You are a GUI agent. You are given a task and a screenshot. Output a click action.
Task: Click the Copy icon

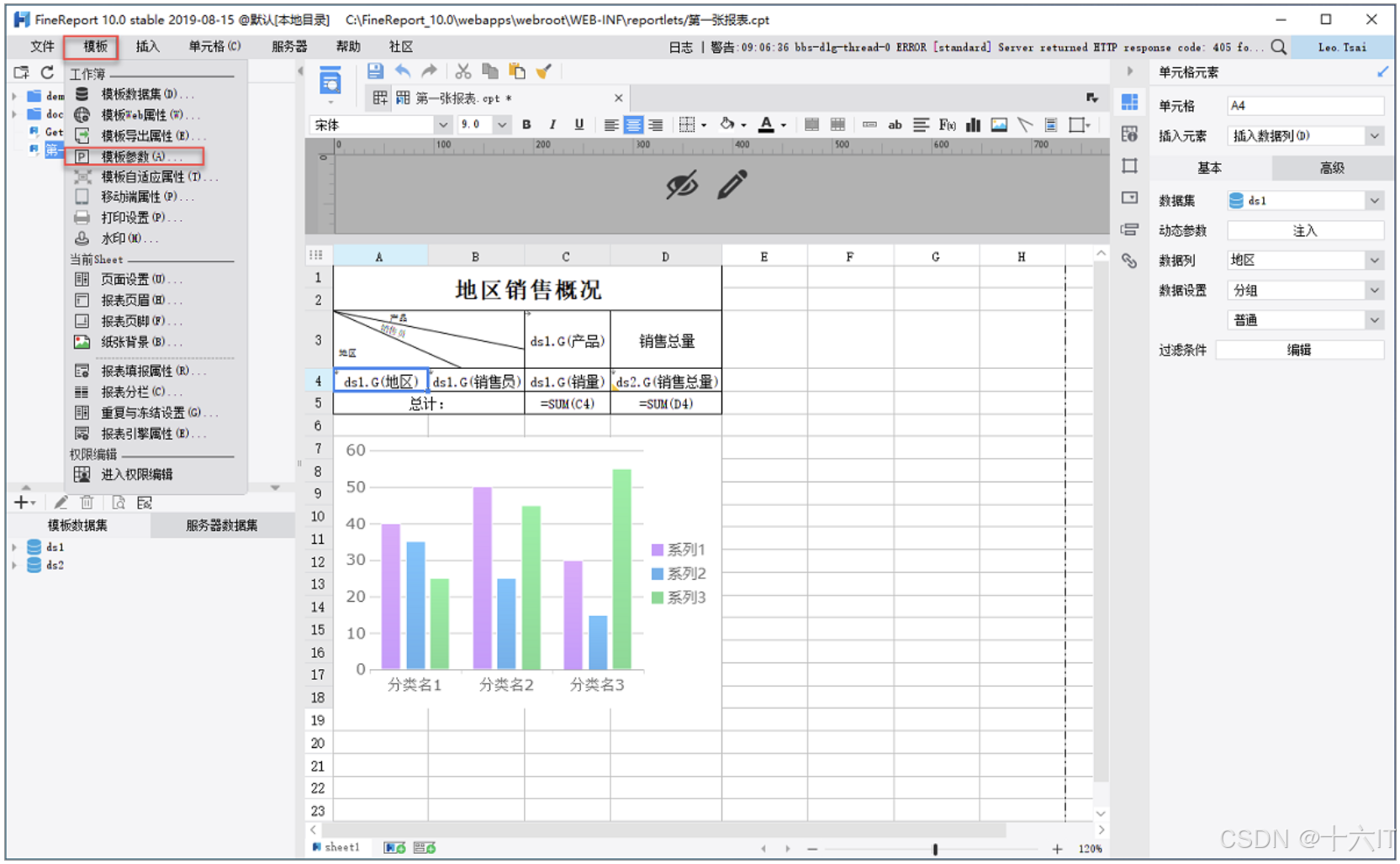click(x=490, y=71)
